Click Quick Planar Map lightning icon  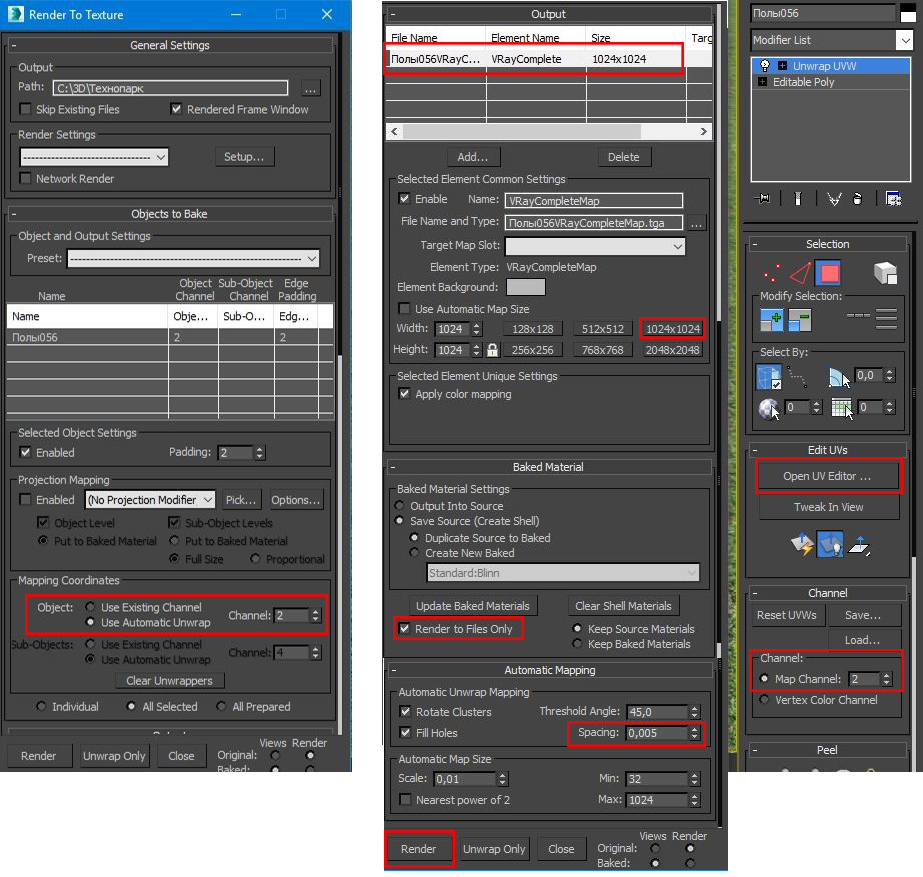(802, 544)
